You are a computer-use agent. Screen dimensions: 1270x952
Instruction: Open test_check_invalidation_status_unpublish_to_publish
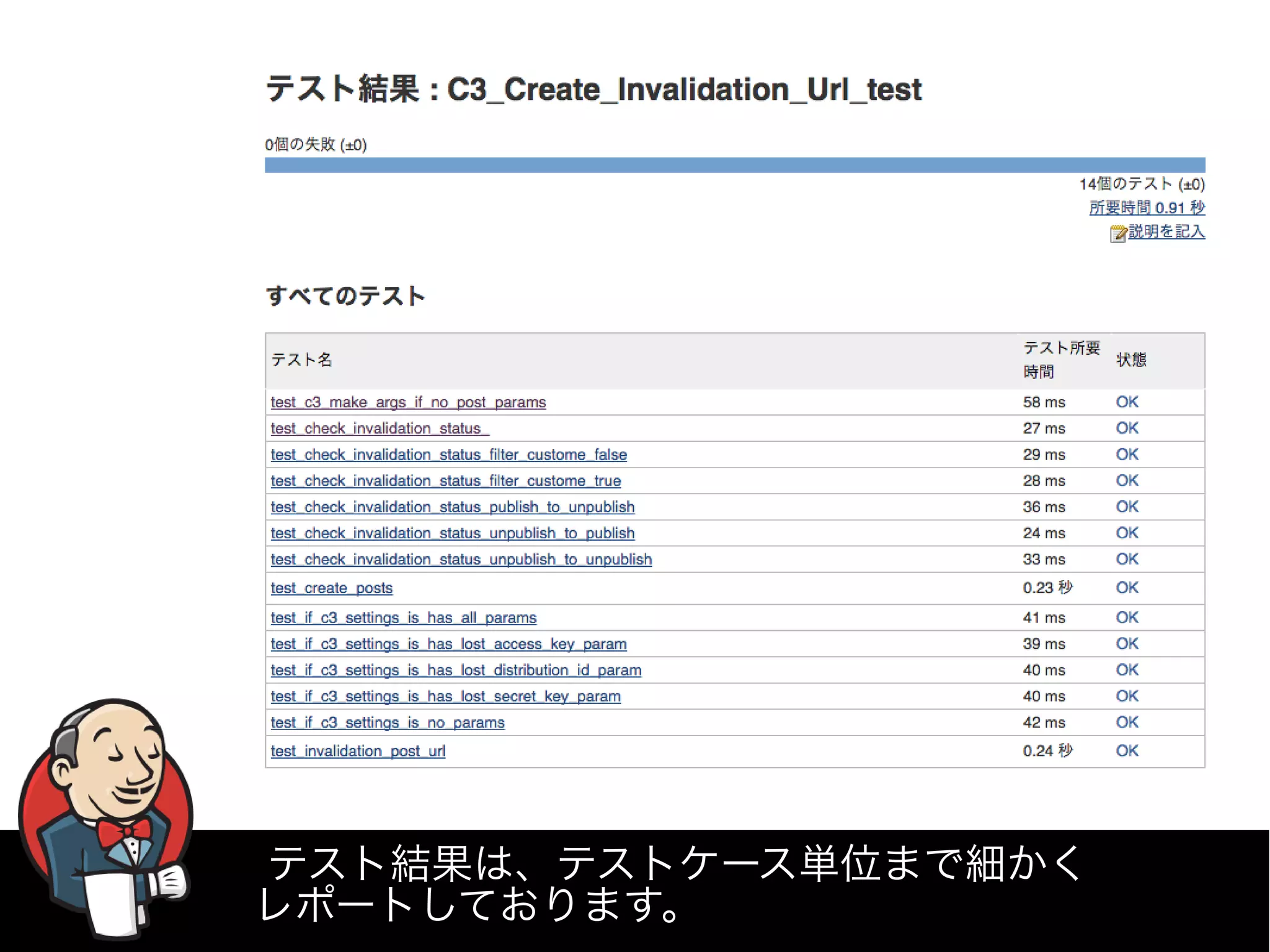tap(452, 533)
